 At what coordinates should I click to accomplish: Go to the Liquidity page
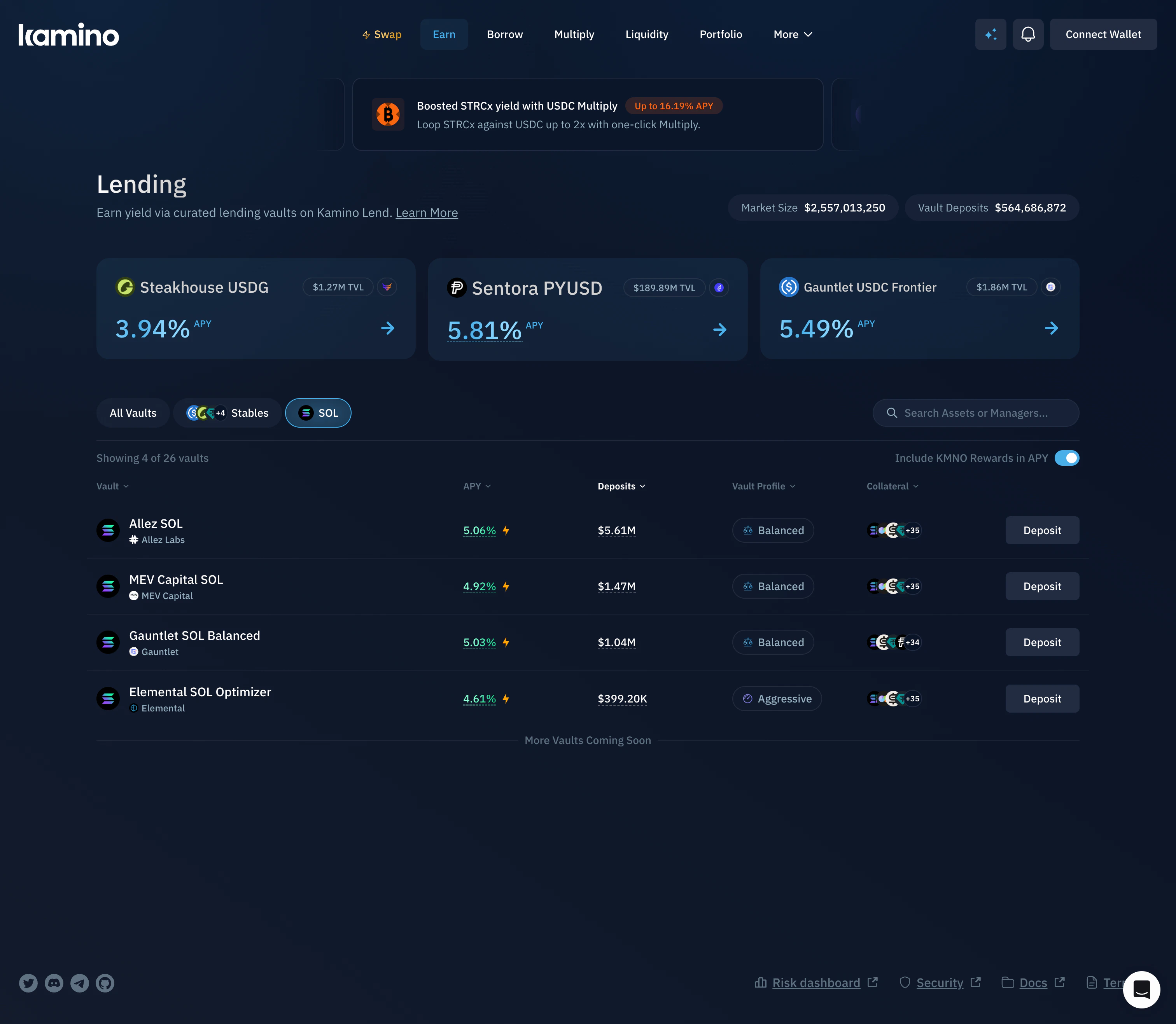647,34
